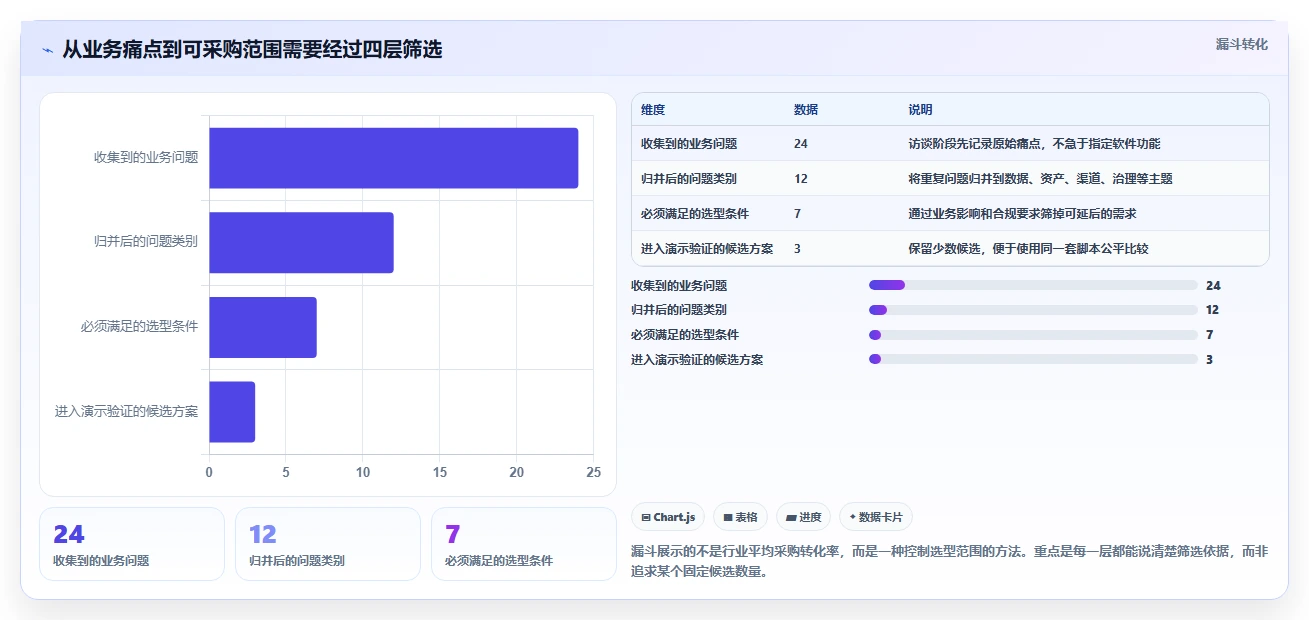Click the table data value 3
Screen dimensions: 1309x620
click(x=797, y=249)
